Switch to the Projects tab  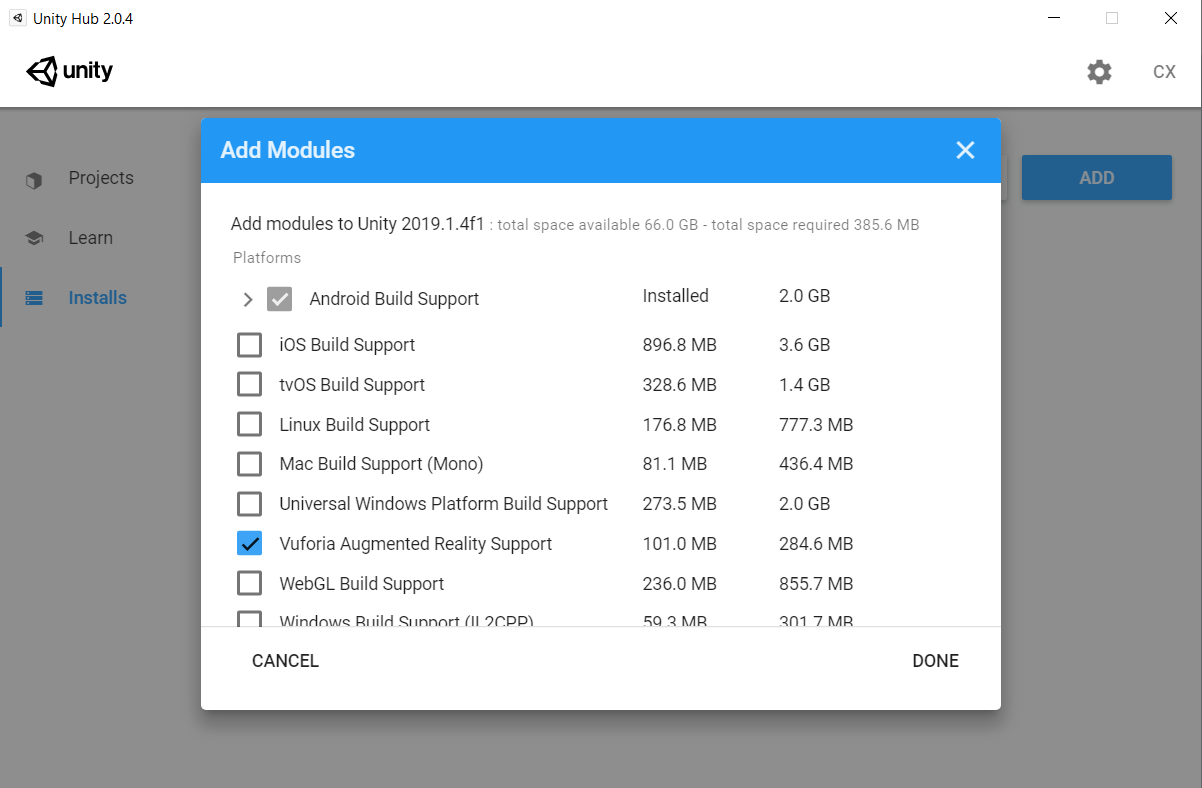click(101, 177)
